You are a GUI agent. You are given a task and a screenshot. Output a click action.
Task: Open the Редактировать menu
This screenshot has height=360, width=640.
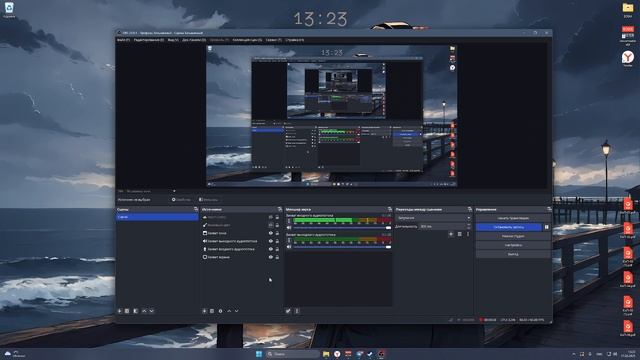(x=149, y=40)
